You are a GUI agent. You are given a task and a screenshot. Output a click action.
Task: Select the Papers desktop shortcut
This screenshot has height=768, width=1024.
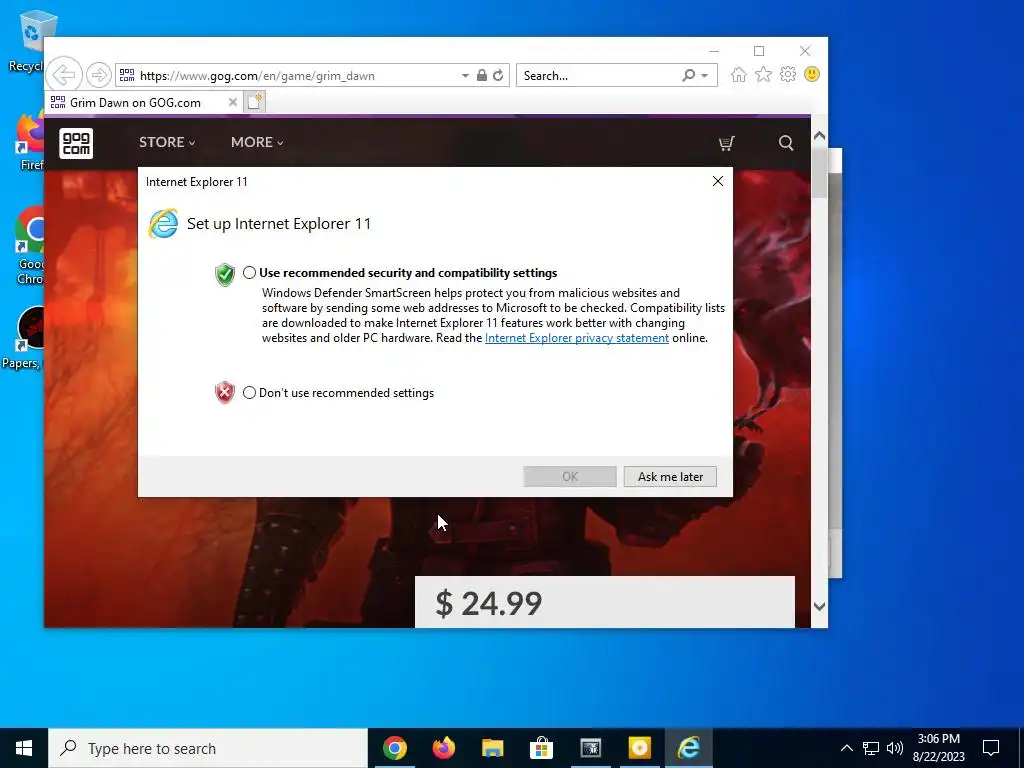click(x=24, y=338)
